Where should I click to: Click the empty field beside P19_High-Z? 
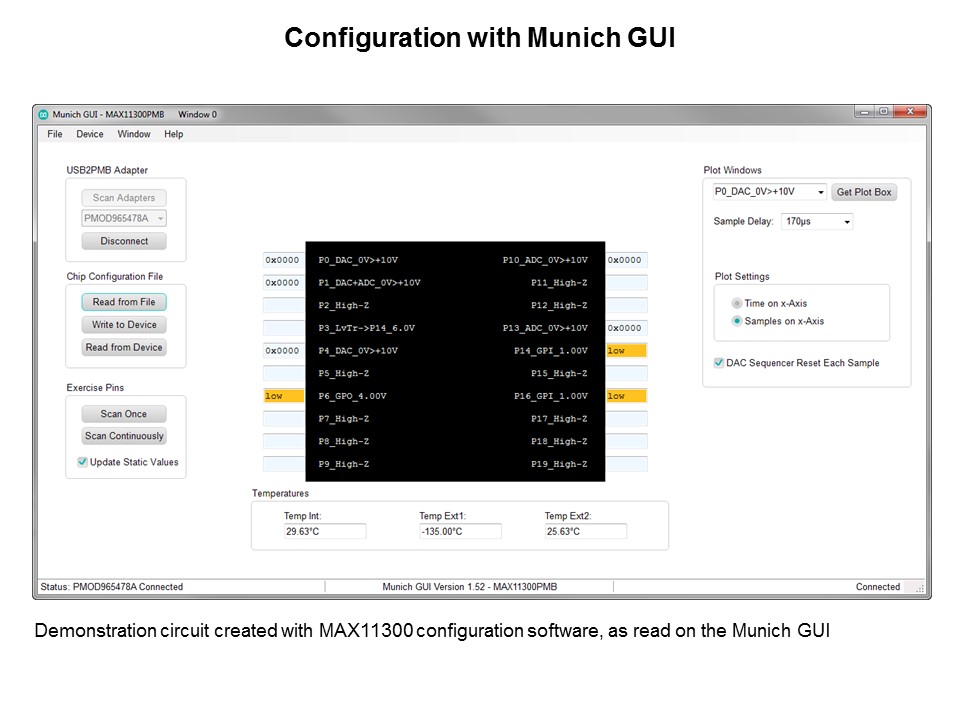pos(626,464)
